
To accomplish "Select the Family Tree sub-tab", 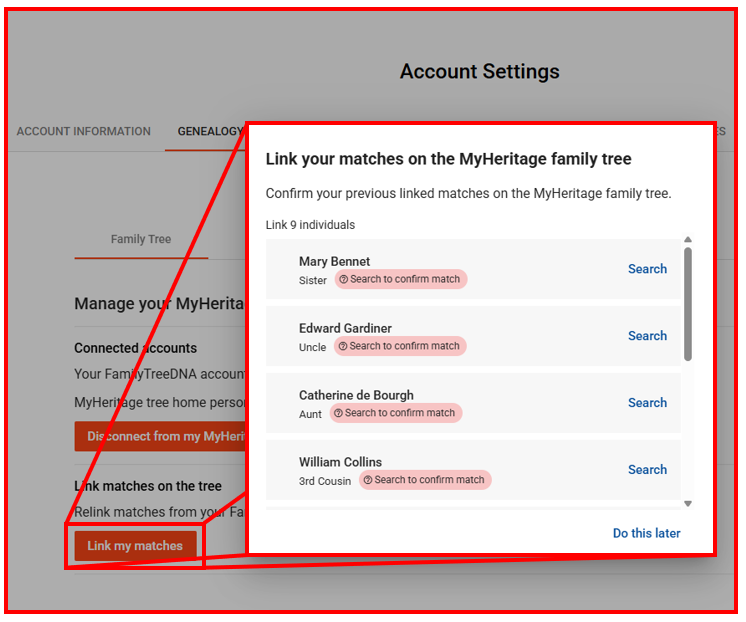I will coord(141,239).
